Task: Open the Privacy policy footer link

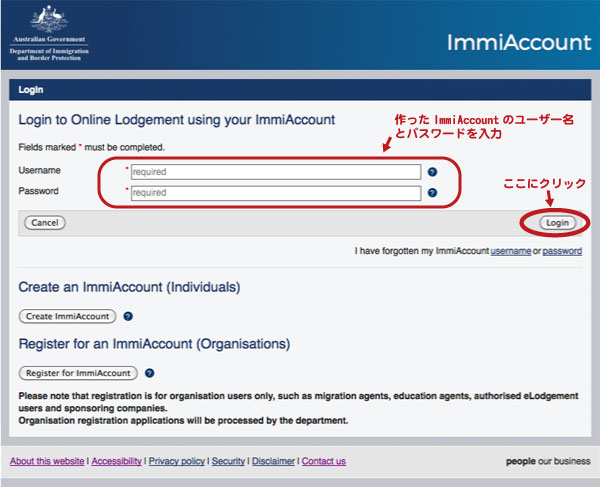Action: [177, 461]
